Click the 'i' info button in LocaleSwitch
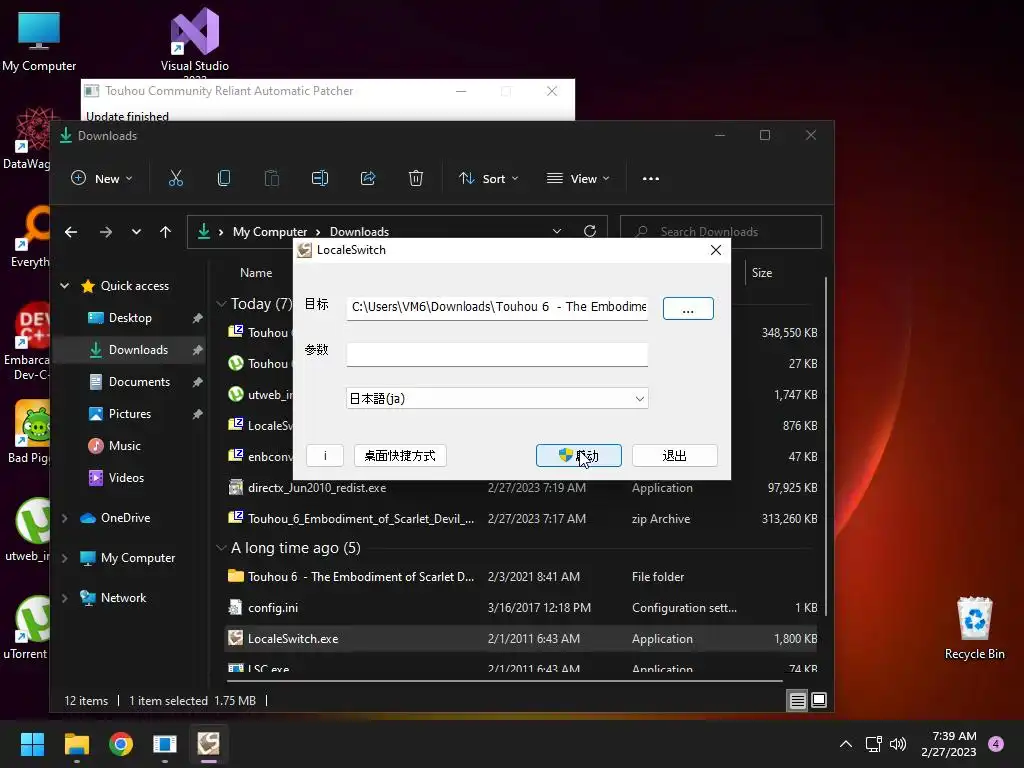 [325, 456]
